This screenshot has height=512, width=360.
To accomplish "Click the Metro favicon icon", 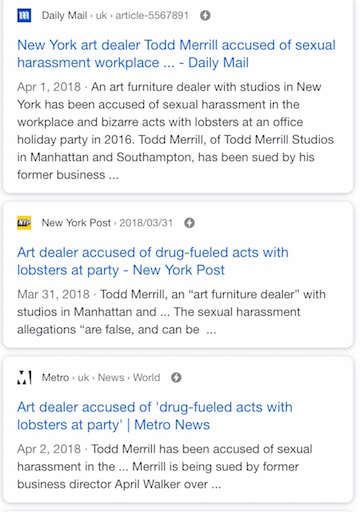I will (x=24, y=377).
